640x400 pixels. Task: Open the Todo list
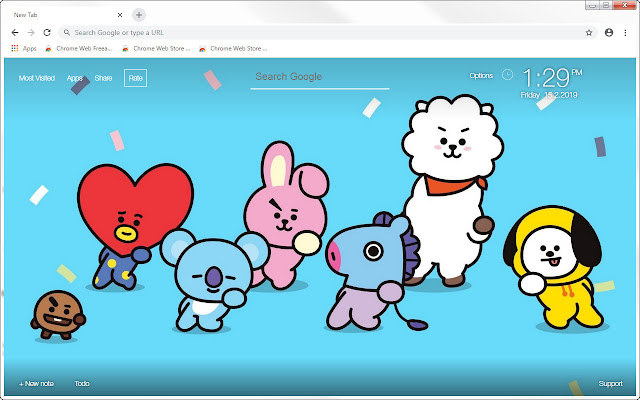coord(82,384)
